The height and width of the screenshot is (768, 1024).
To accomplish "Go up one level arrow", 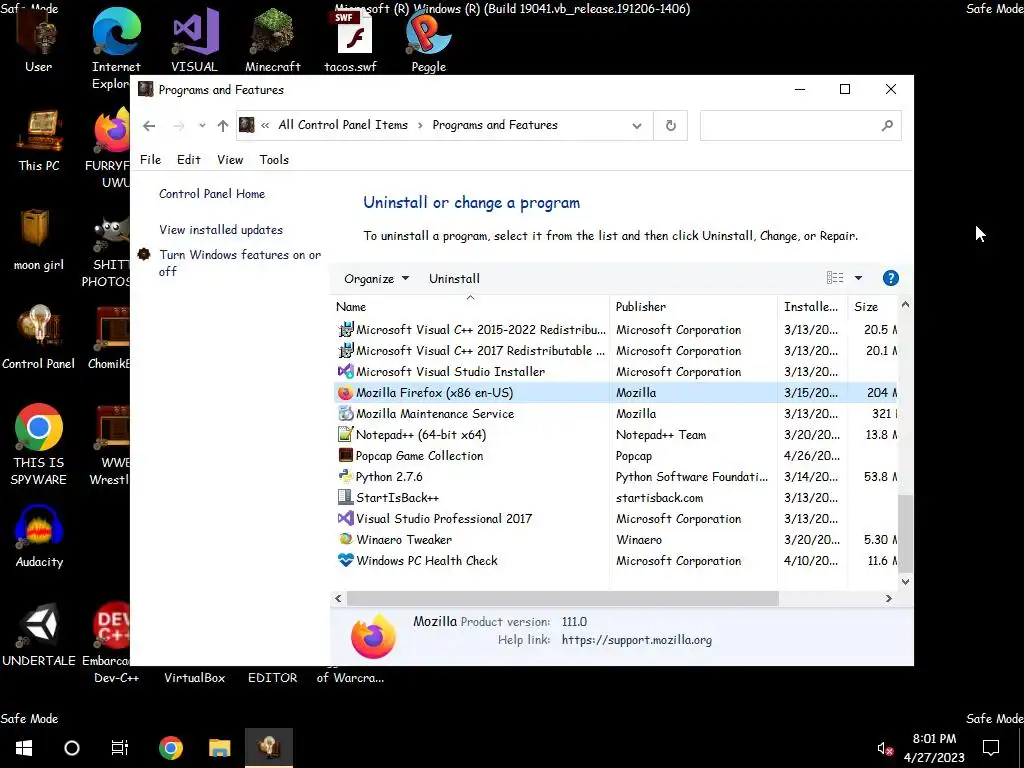I will coord(223,125).
